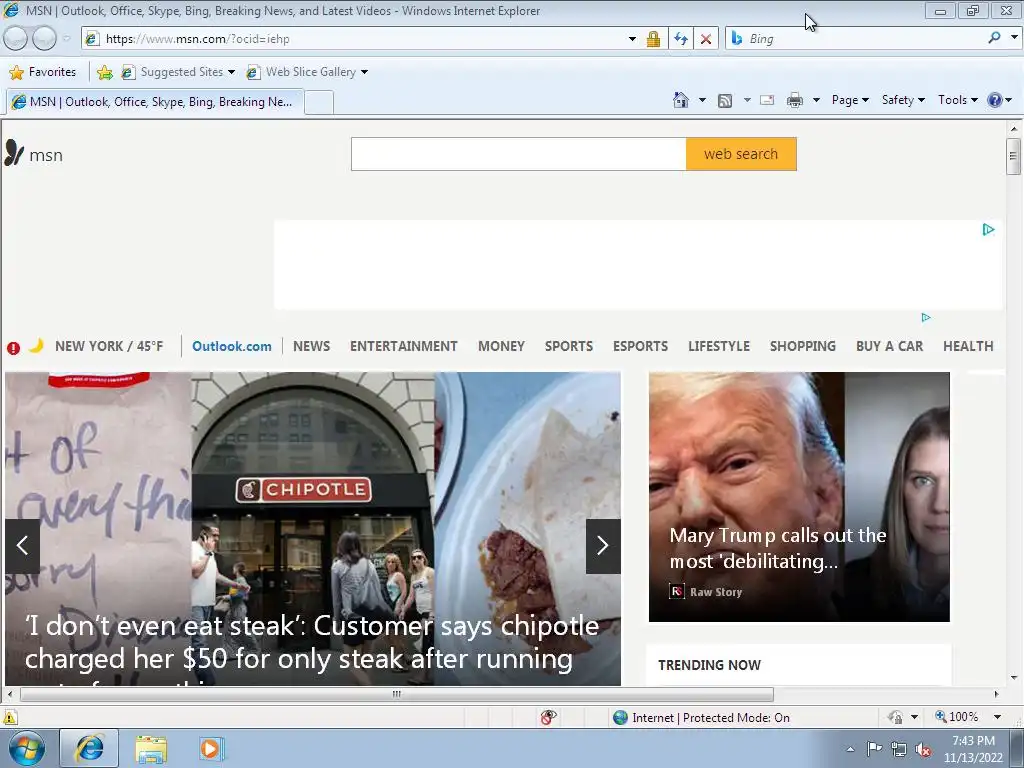The height and width of the screenshot is (768, 1024).
Task: Open the recent pages dropdown arrow
Action: coord(67,39)
